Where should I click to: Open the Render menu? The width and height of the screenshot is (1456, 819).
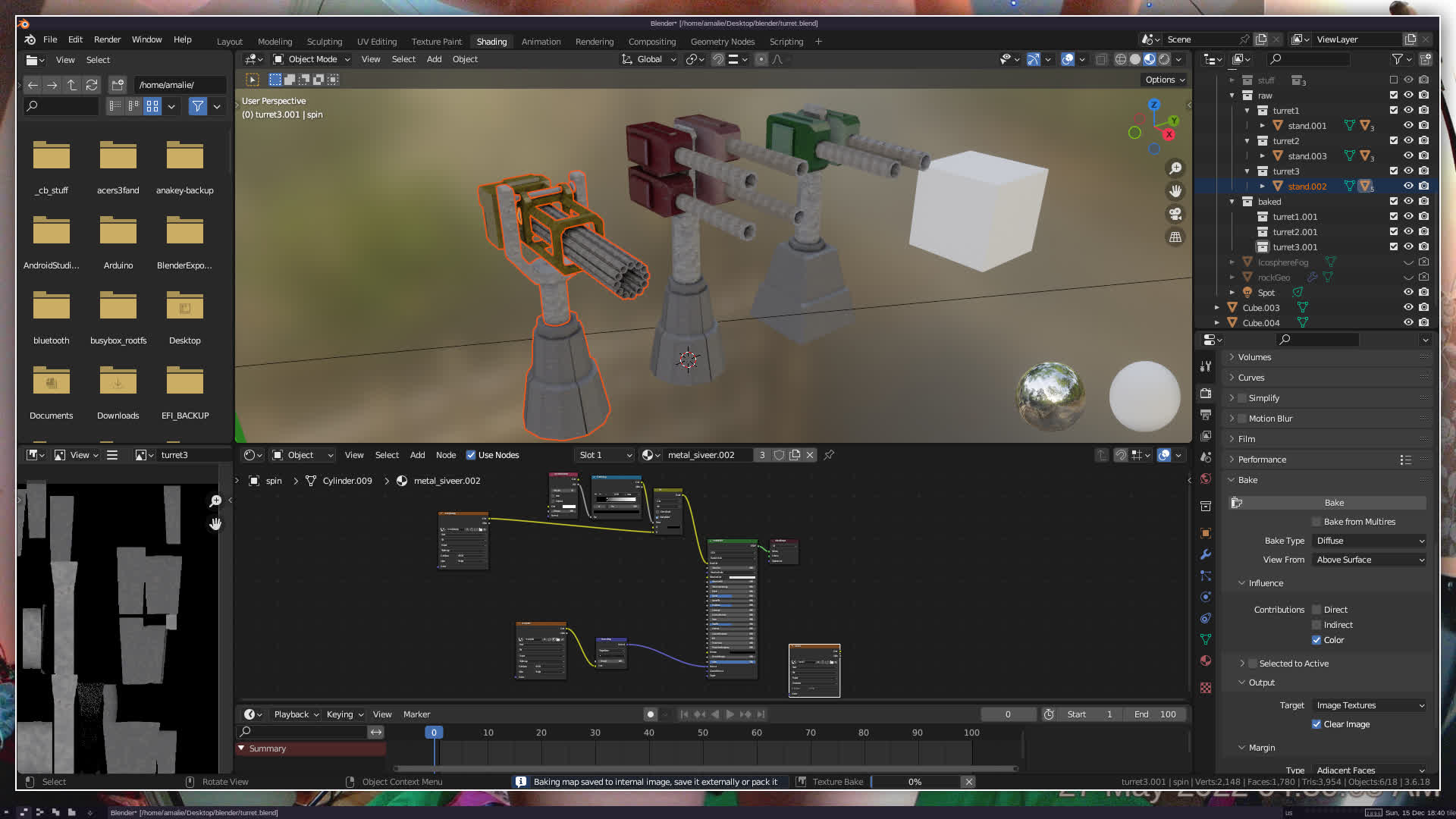[x=107, y=39]
